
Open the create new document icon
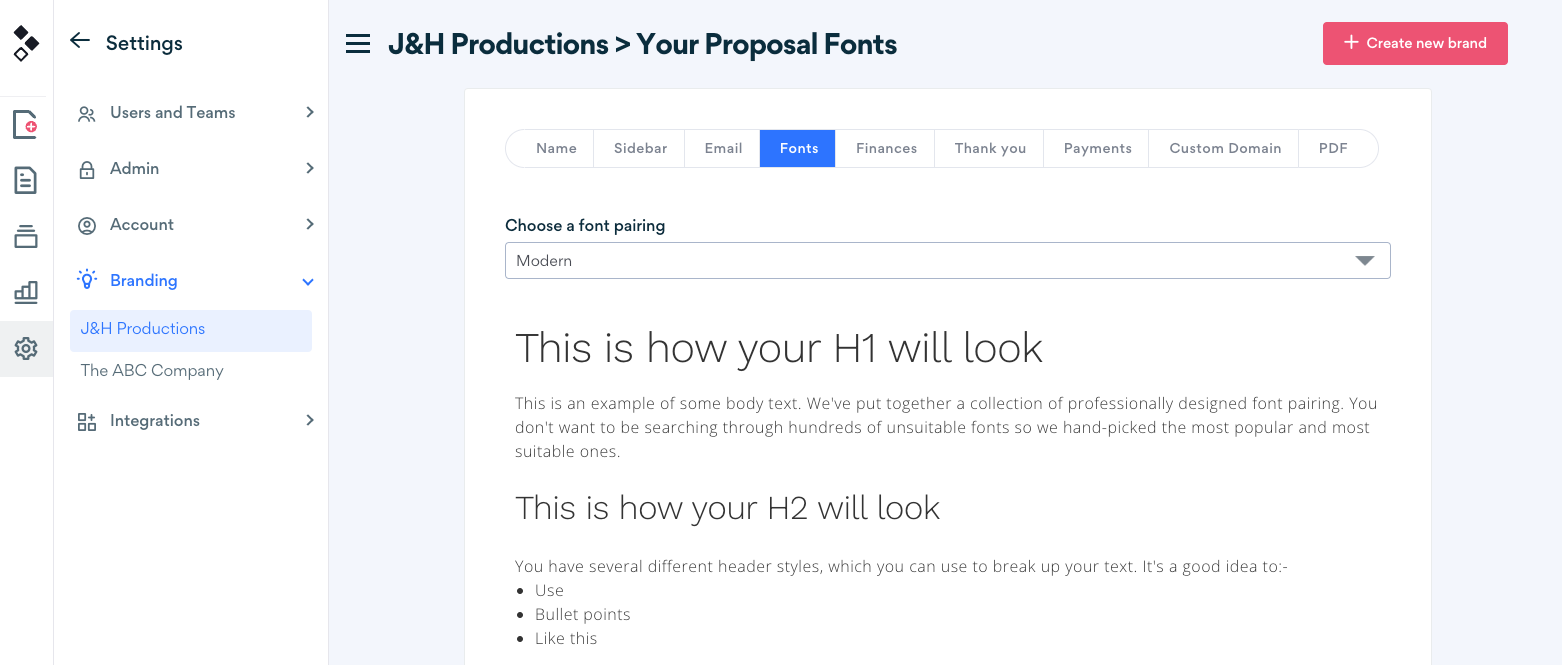coord(26,124)
